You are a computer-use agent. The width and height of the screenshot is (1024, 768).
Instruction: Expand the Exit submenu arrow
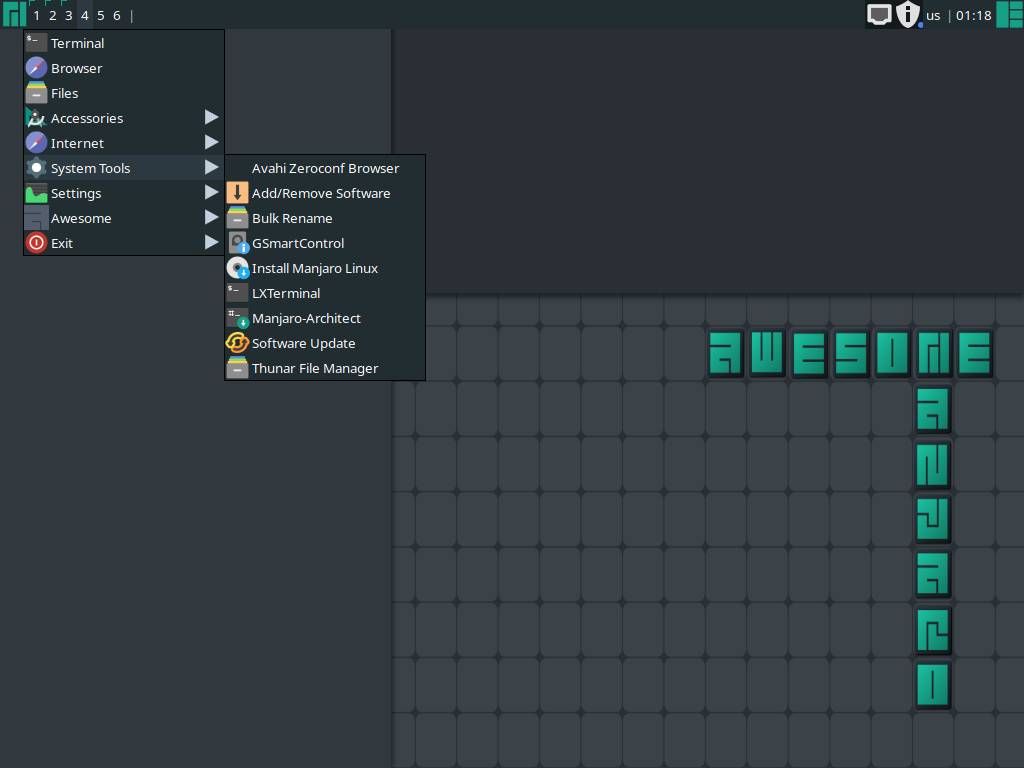211,243
